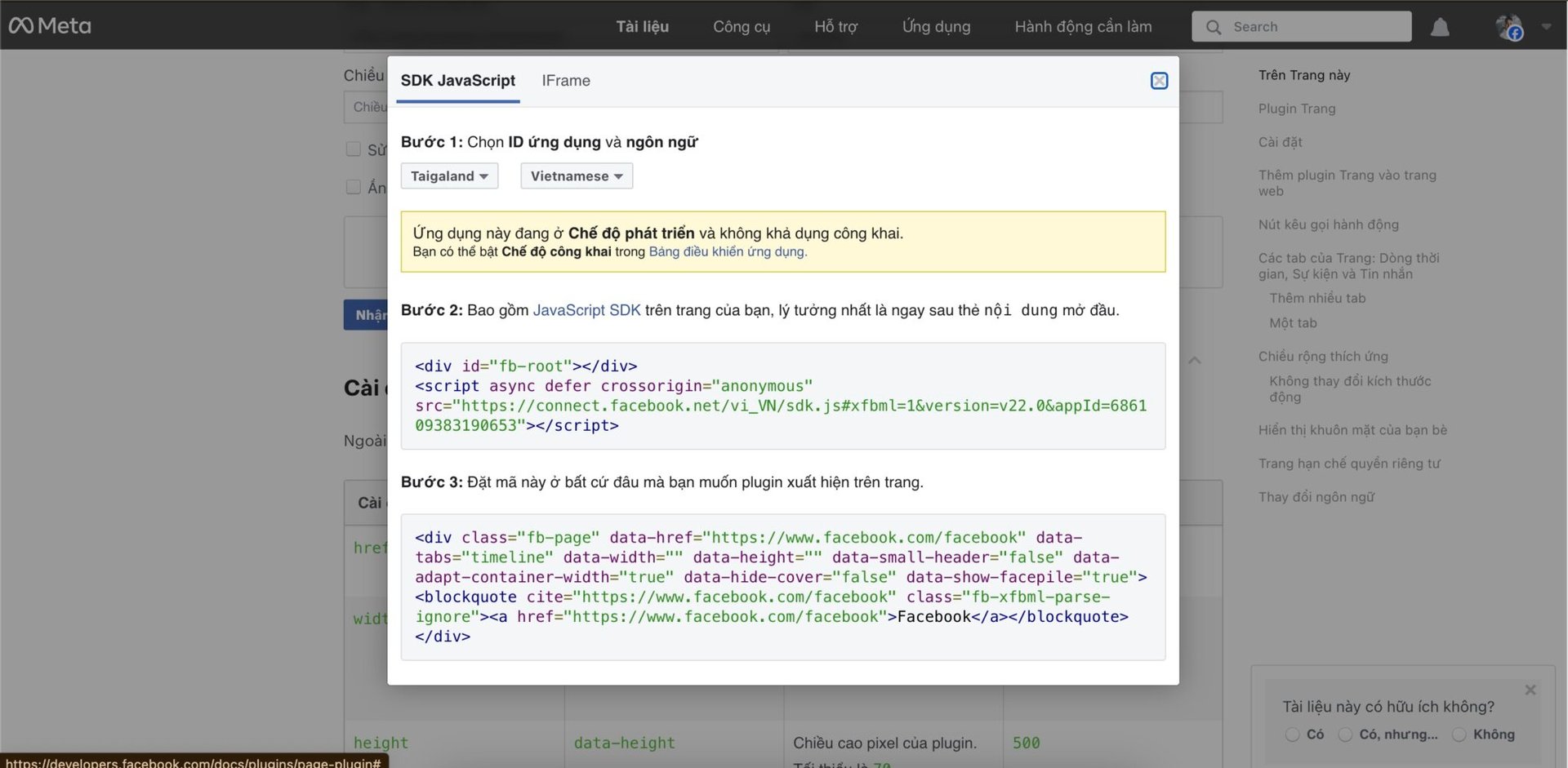
Task: Open the Công cụ menu
Action: pyautogui.click(x=742, y=27)
